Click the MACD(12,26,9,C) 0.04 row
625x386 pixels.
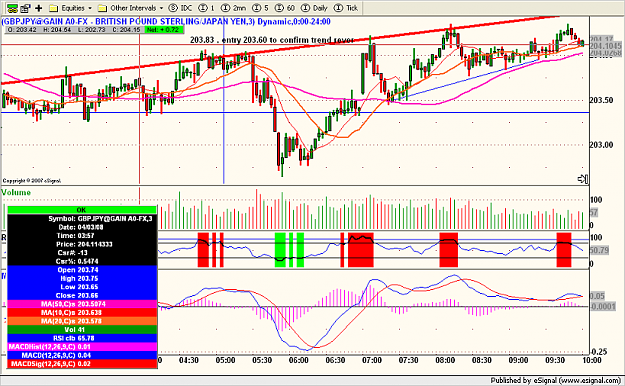click(x=82, y=356)
